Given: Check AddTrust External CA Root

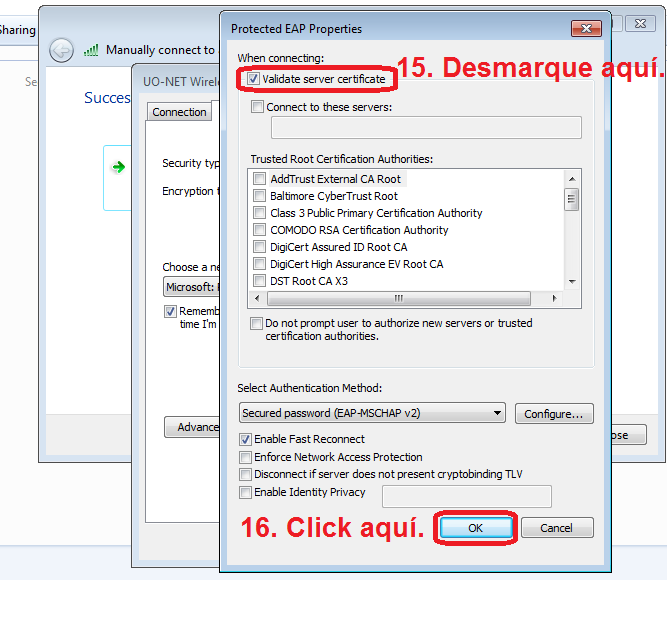Looking at the screenshot, I should tap(260, 179).
